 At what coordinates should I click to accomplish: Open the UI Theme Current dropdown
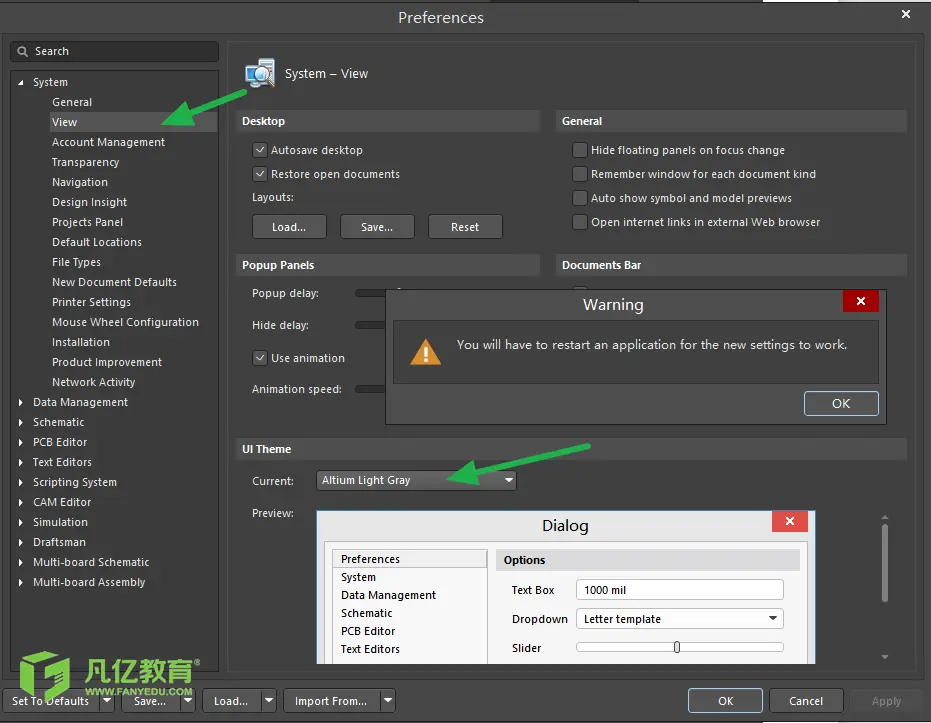pos(416,480)
